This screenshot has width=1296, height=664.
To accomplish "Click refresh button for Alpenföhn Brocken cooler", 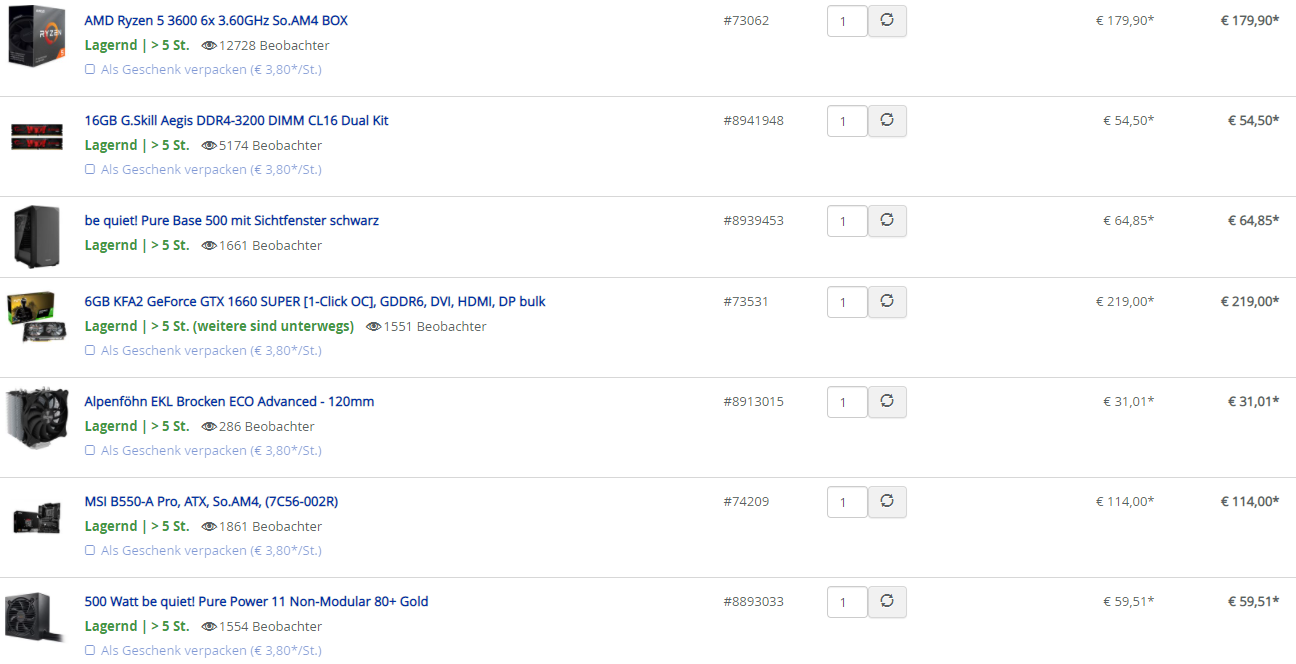I will pos(887,402).
